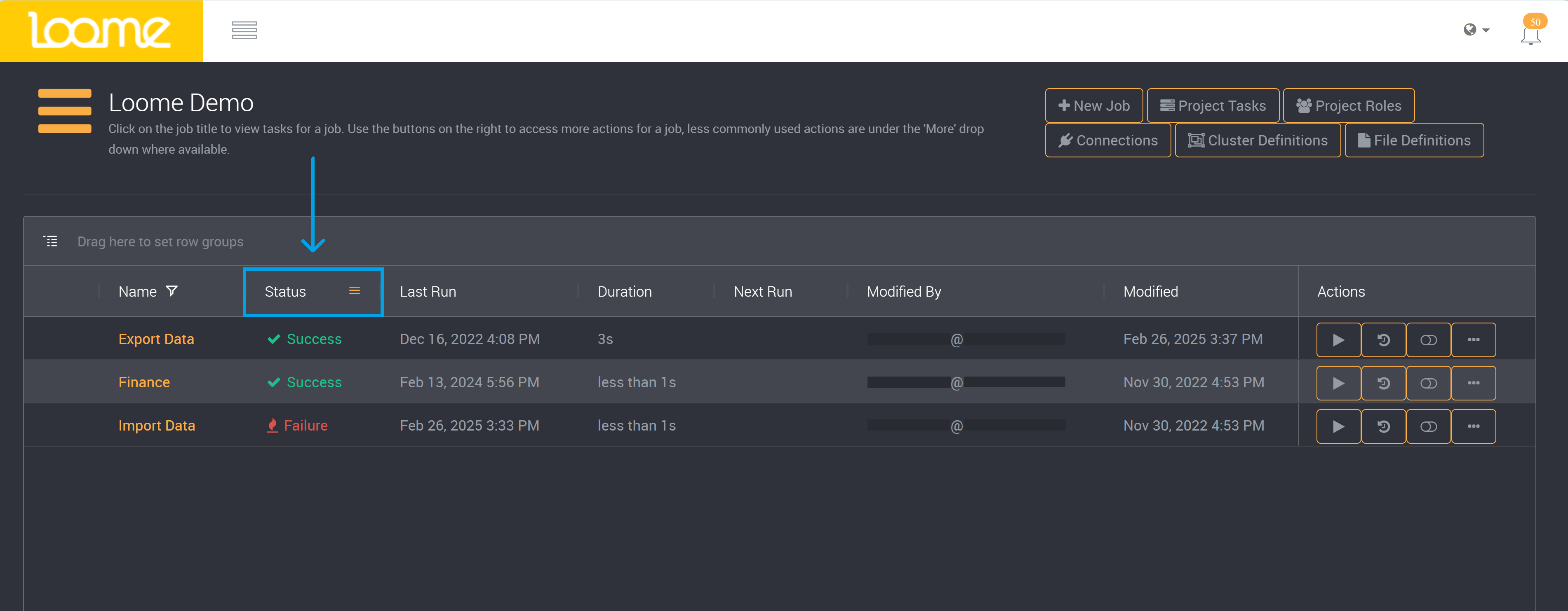Click the row groups icon
The image size is (1568, 611).
point(51,241)
